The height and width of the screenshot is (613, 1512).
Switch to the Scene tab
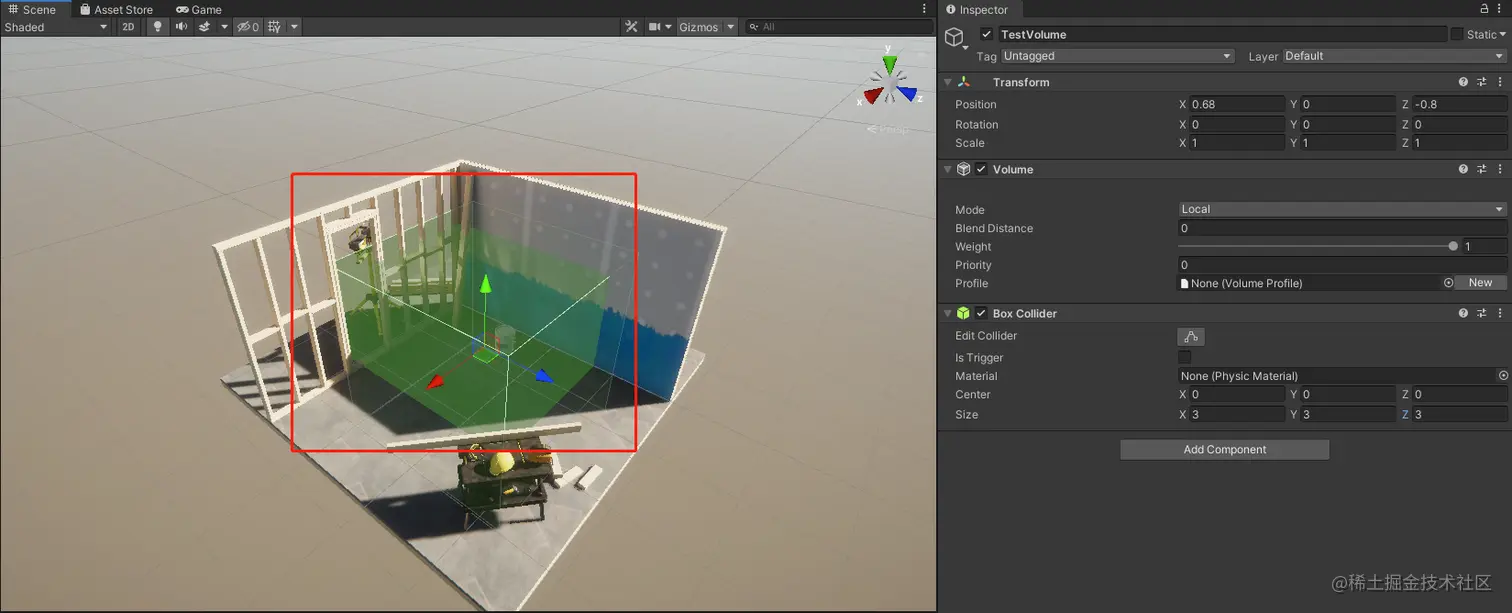pyautogui.click(x=32, y=9)
